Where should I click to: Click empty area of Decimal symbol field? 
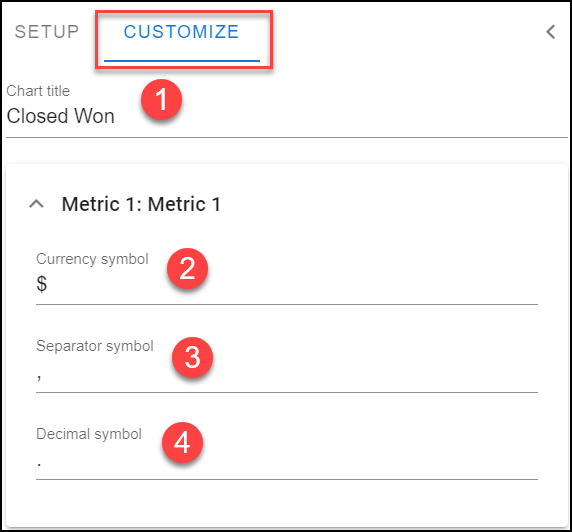point(292,463)
